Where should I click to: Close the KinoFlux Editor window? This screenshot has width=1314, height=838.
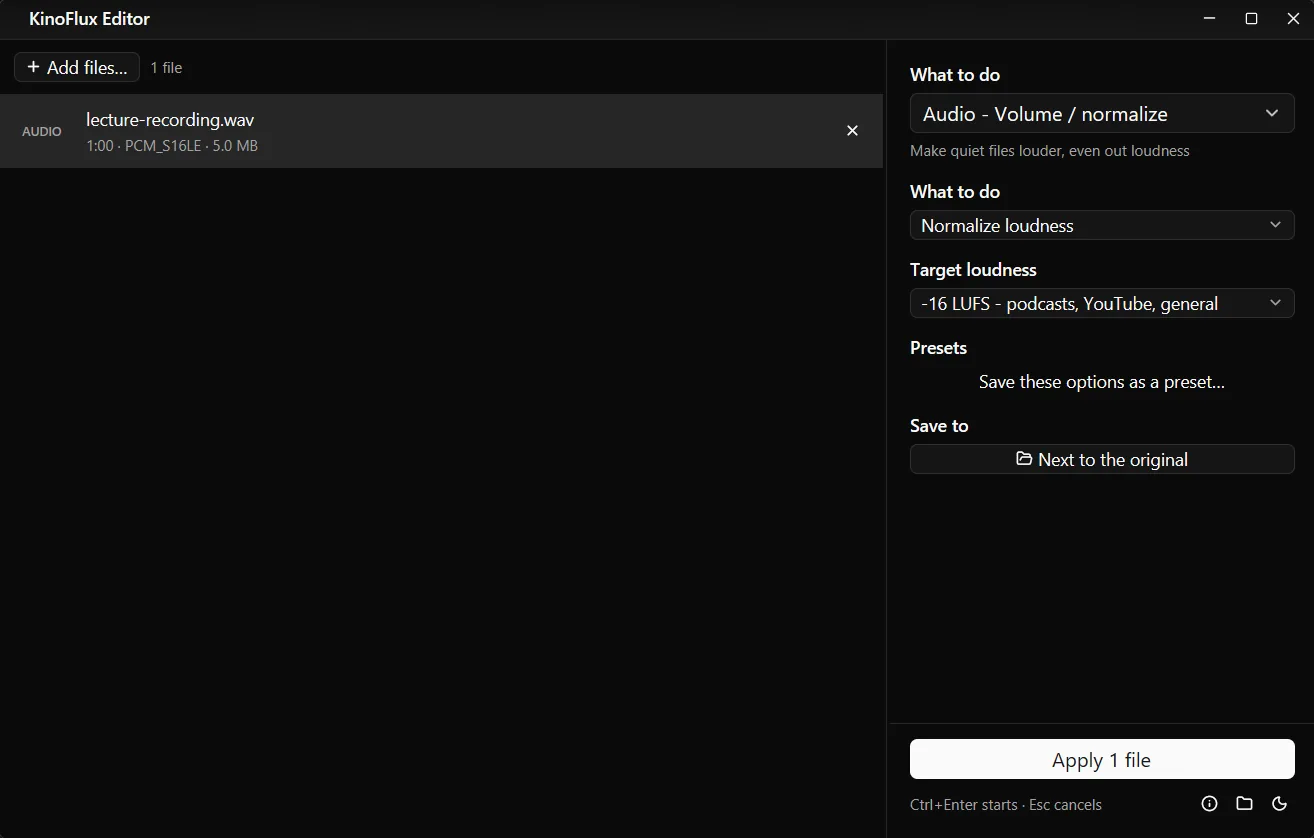click(x=1293, y=19)
